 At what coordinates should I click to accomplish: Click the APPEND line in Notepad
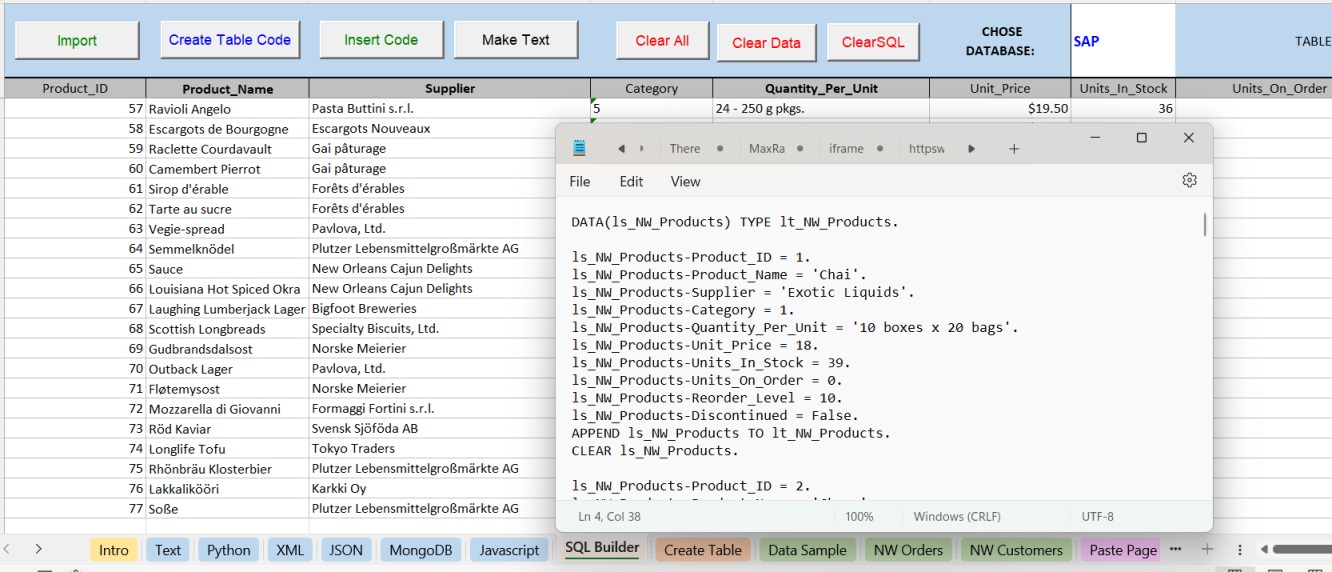tap(731, 433)
